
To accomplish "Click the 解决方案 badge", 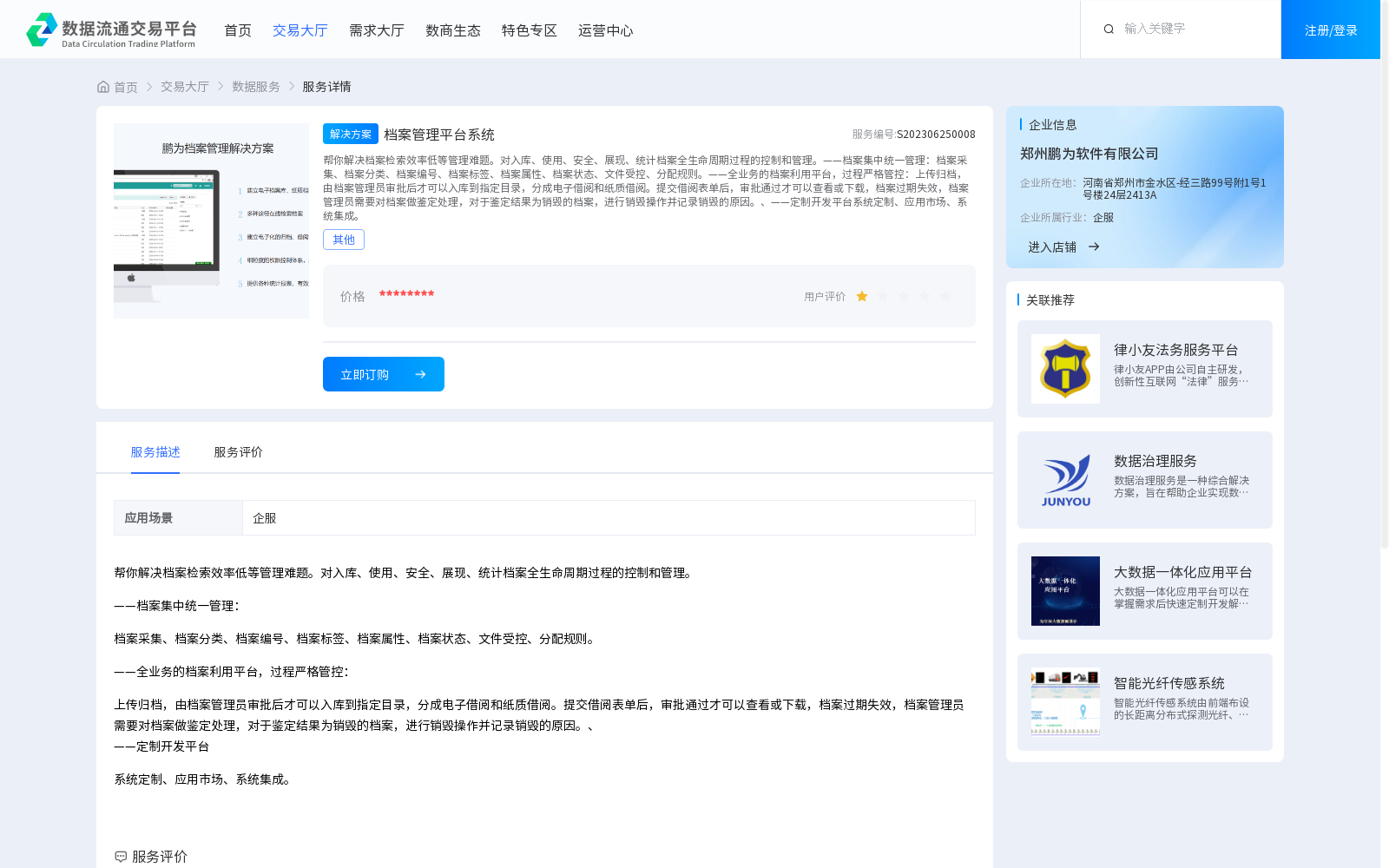I will pyautogui.click(x=351, y=134).
